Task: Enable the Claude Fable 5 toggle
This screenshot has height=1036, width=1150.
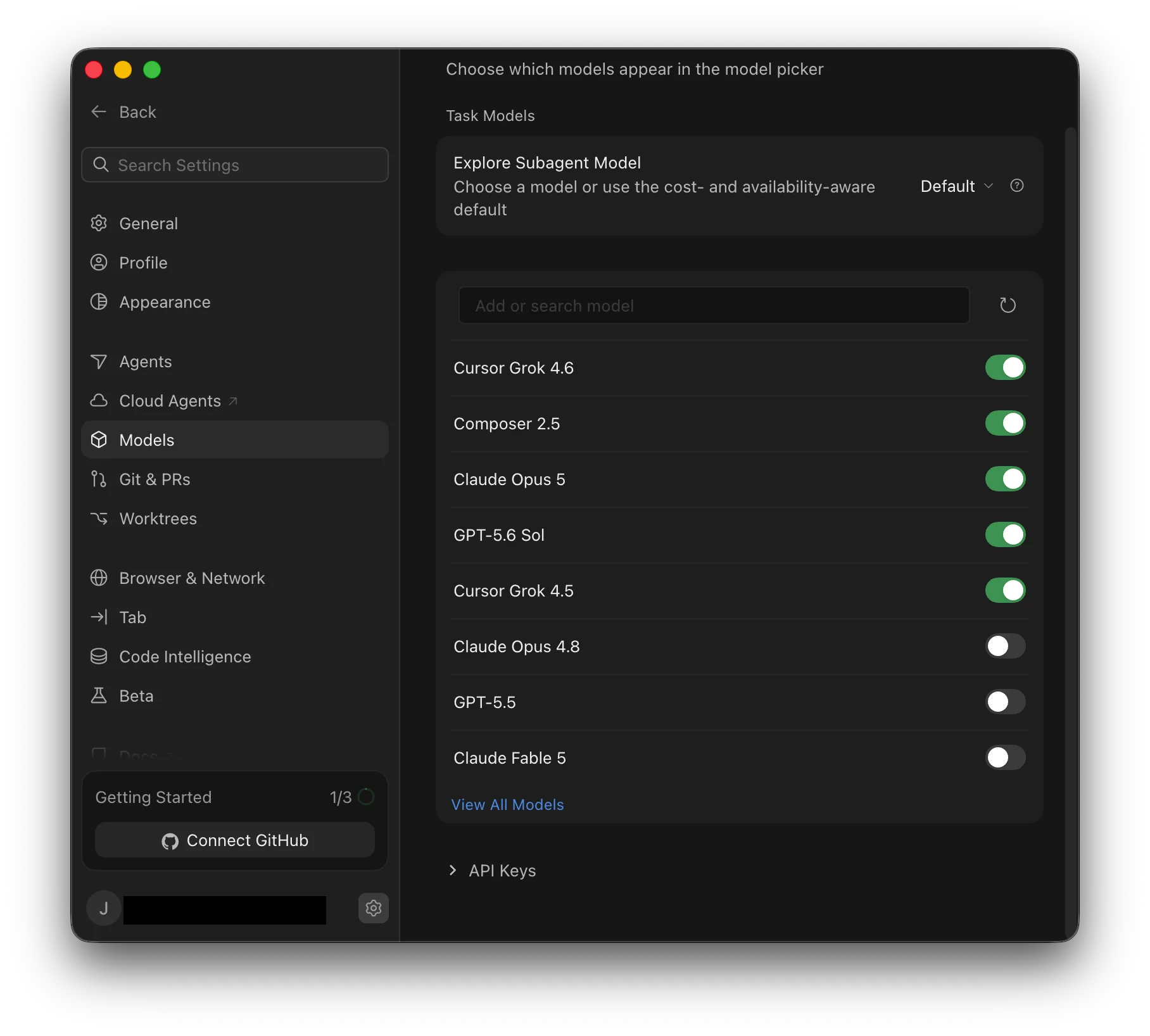Action: tap(1005, 757)
